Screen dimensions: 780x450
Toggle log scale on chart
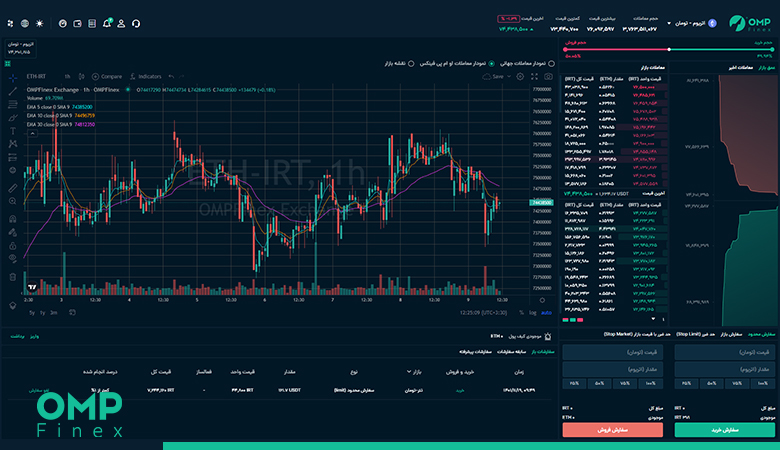533,313
